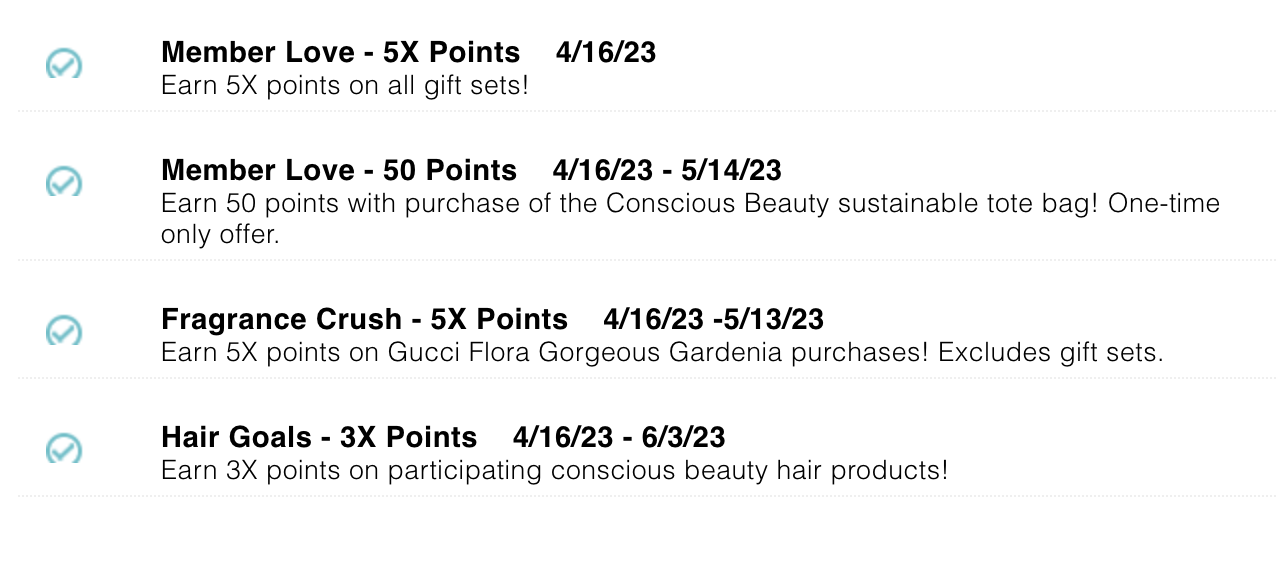Click the Hair Goals checkmark icon
1278x578 pixels.
tap(64, 448)
